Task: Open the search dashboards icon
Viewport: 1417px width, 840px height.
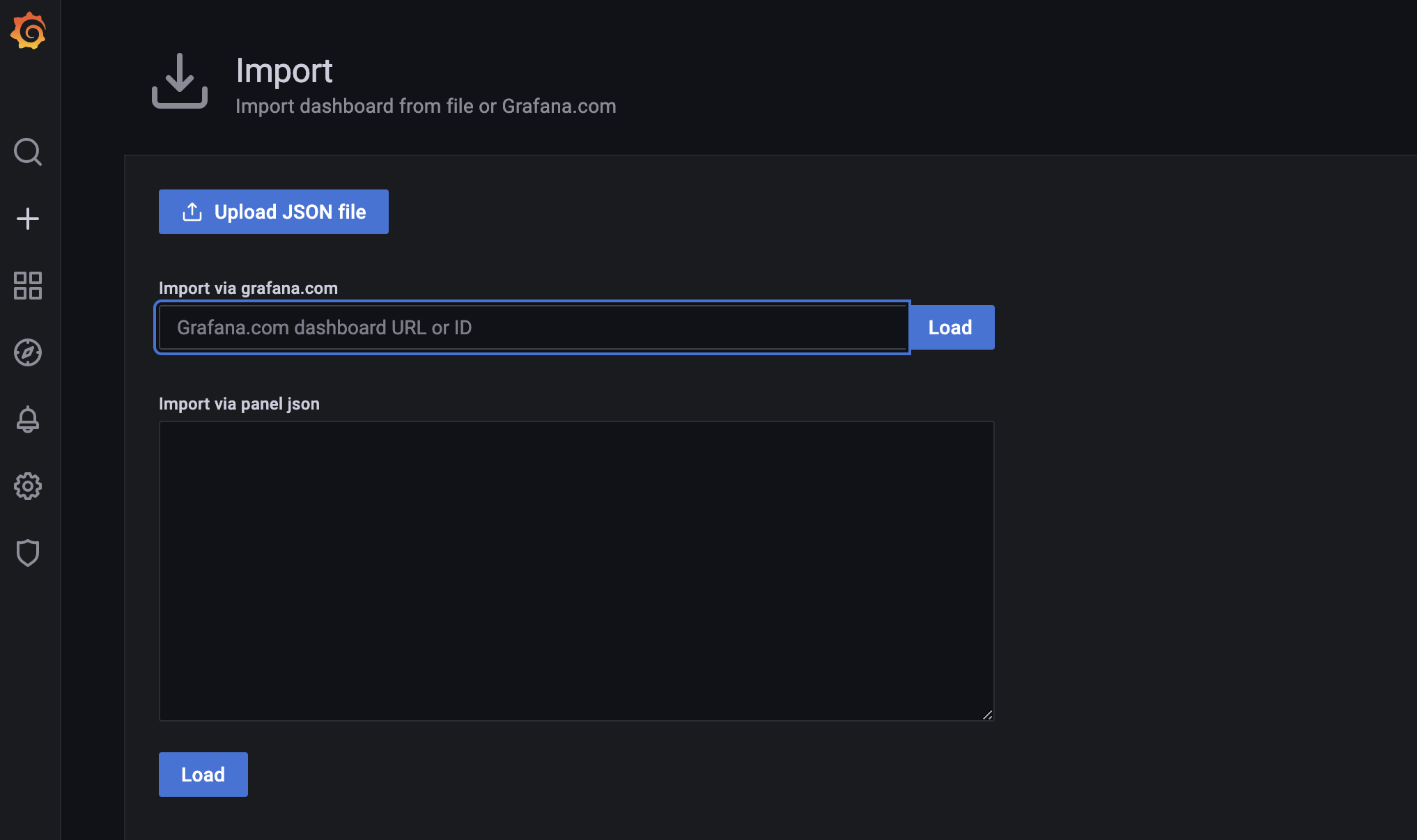Action: 28,152
